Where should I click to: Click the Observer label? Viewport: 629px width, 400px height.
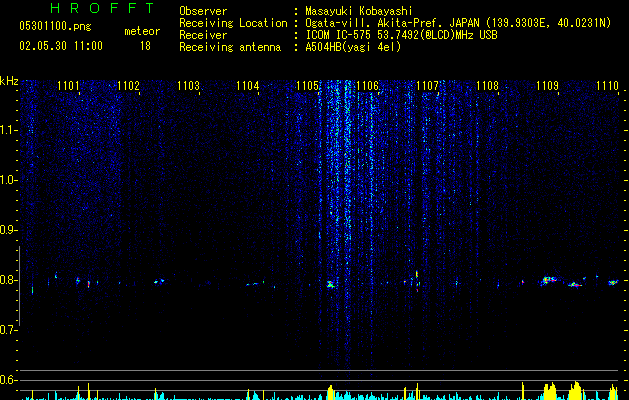point(203,11)
